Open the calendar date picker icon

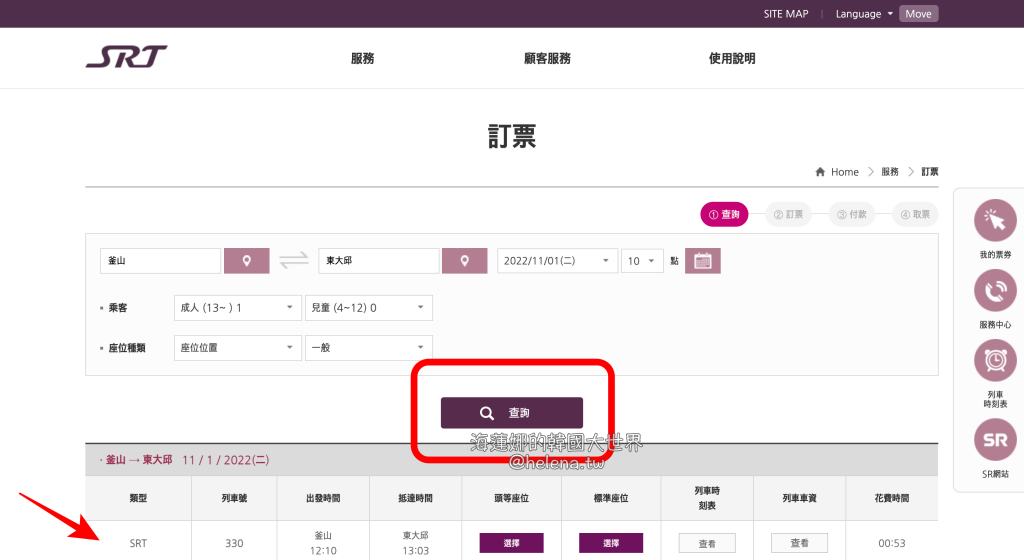coord(702,261)
